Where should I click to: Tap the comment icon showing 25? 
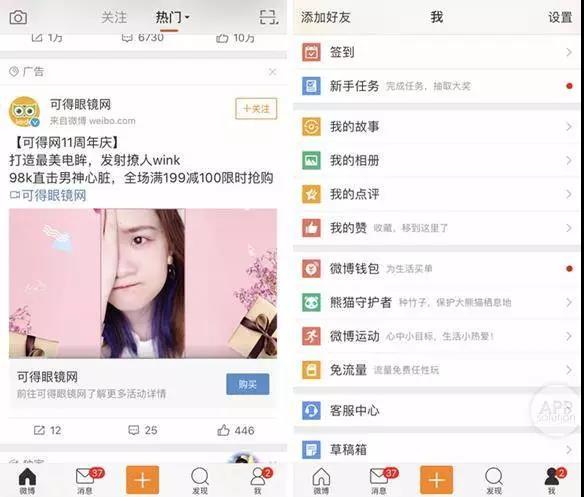133,430
